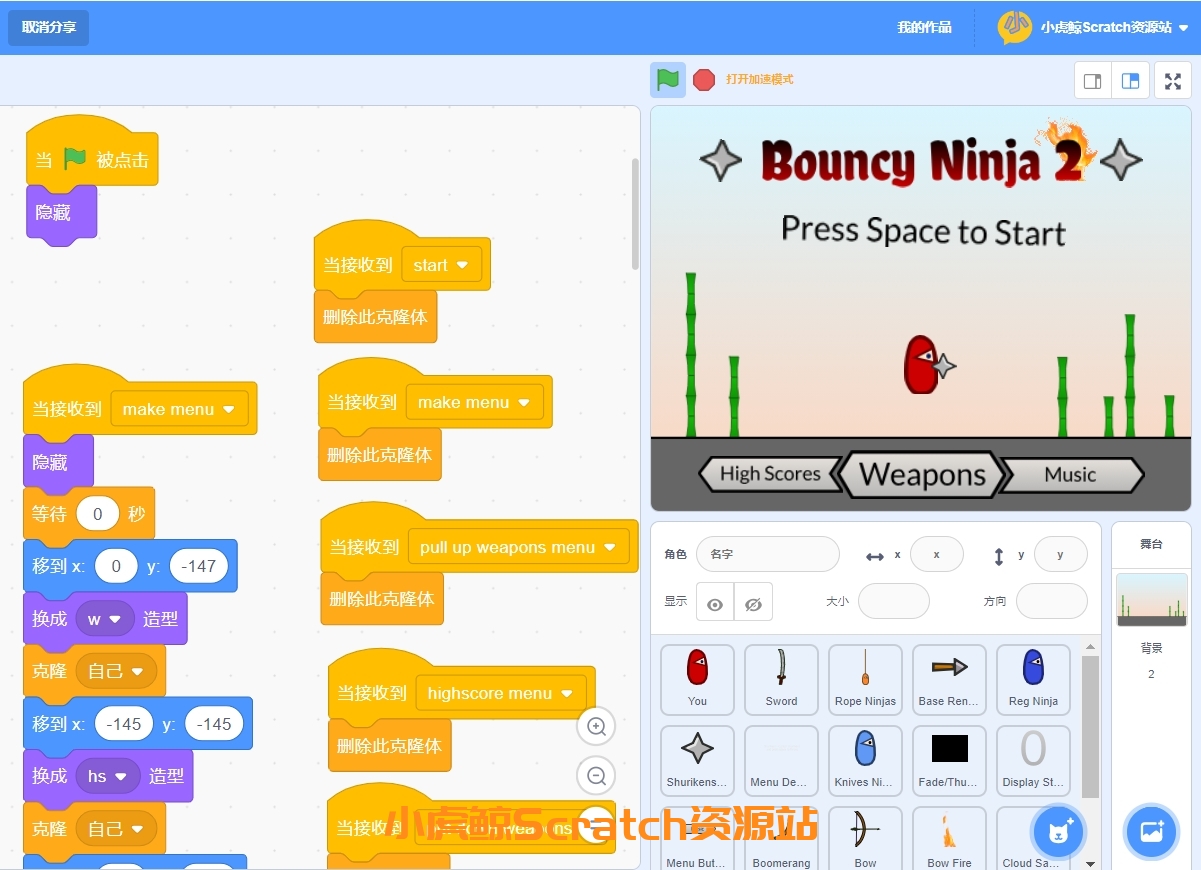Screen dimensions: 1201x870
Task: Select the stage backdrop thumbnail
Action: click(x=1151, y=600)
